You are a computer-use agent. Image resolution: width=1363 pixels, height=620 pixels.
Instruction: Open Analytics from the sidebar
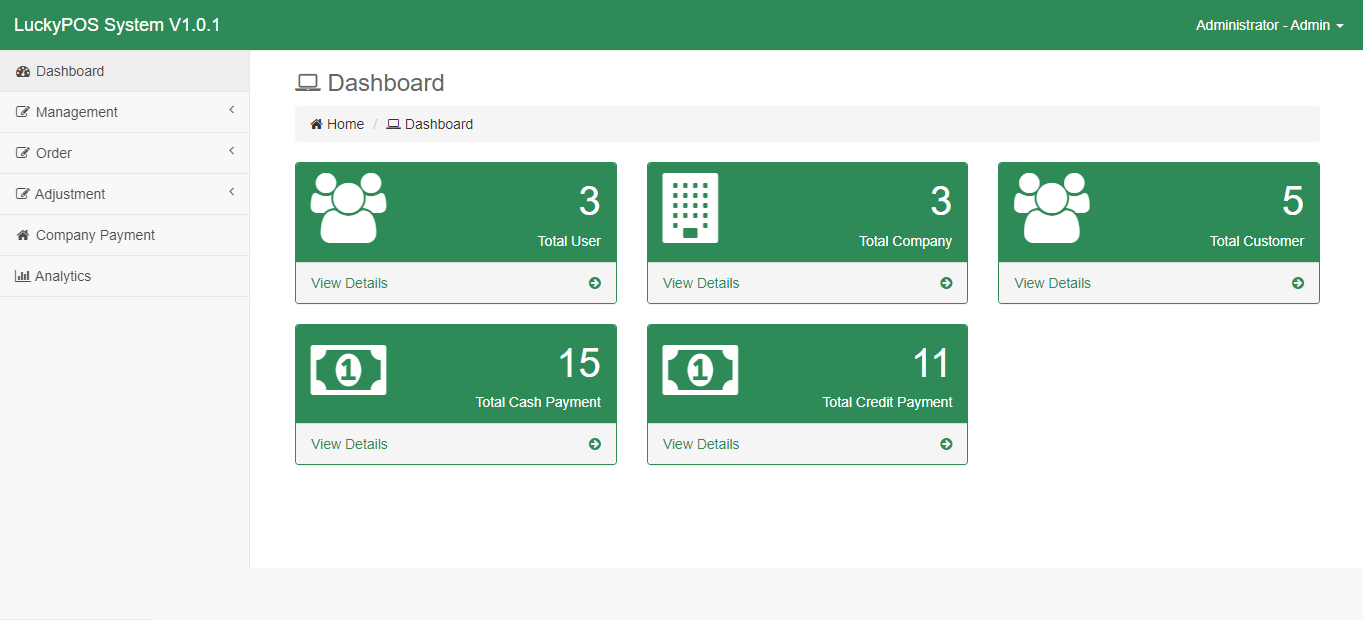pos(124,276)
